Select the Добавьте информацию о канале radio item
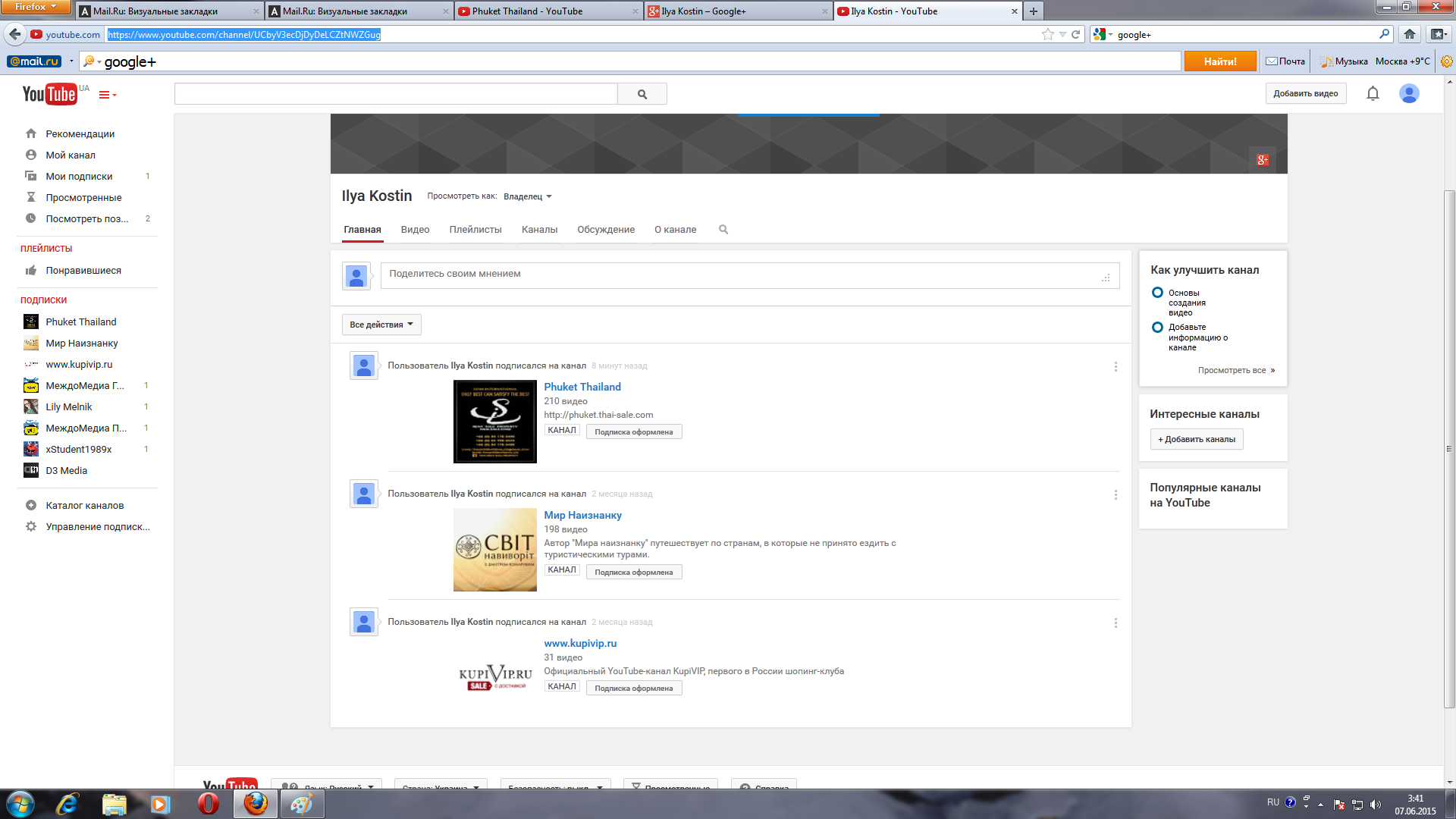 [1157, 328]
